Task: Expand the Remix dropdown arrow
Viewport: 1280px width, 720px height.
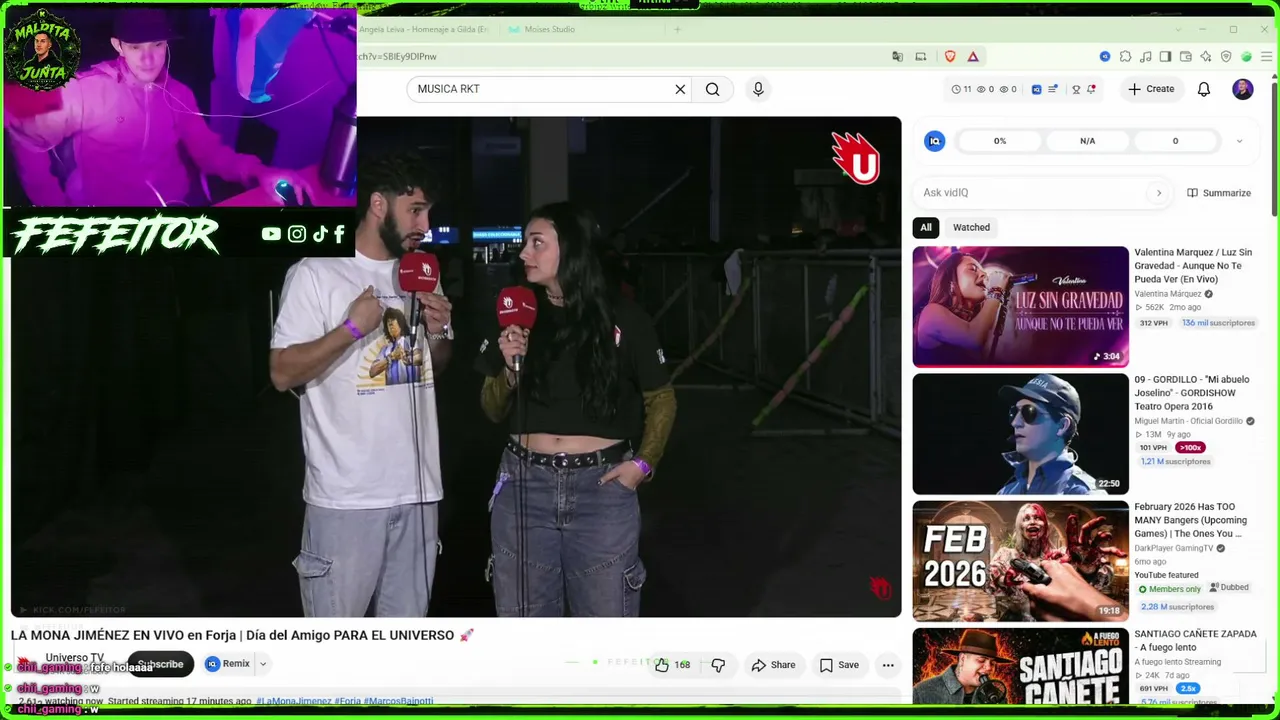Action: point(263,664)
